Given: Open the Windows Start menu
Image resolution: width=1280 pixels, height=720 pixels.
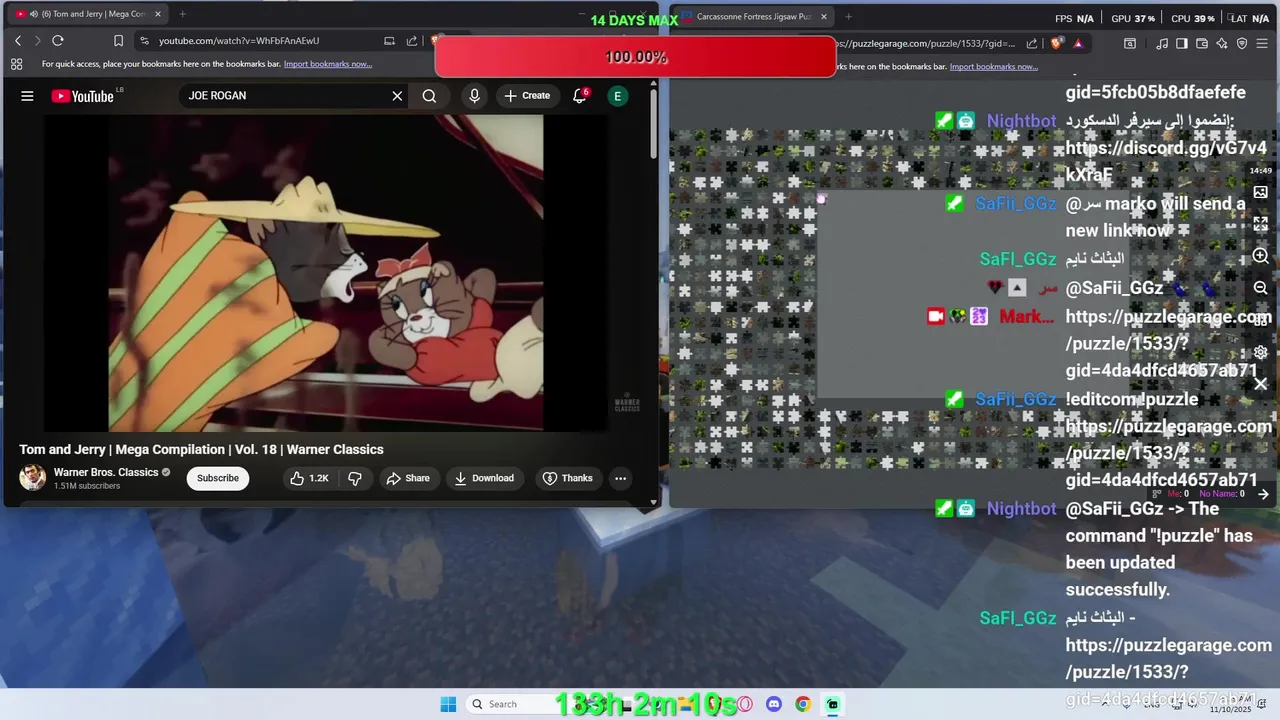Looking at the screenshot, I should click(x=448, y=704).
